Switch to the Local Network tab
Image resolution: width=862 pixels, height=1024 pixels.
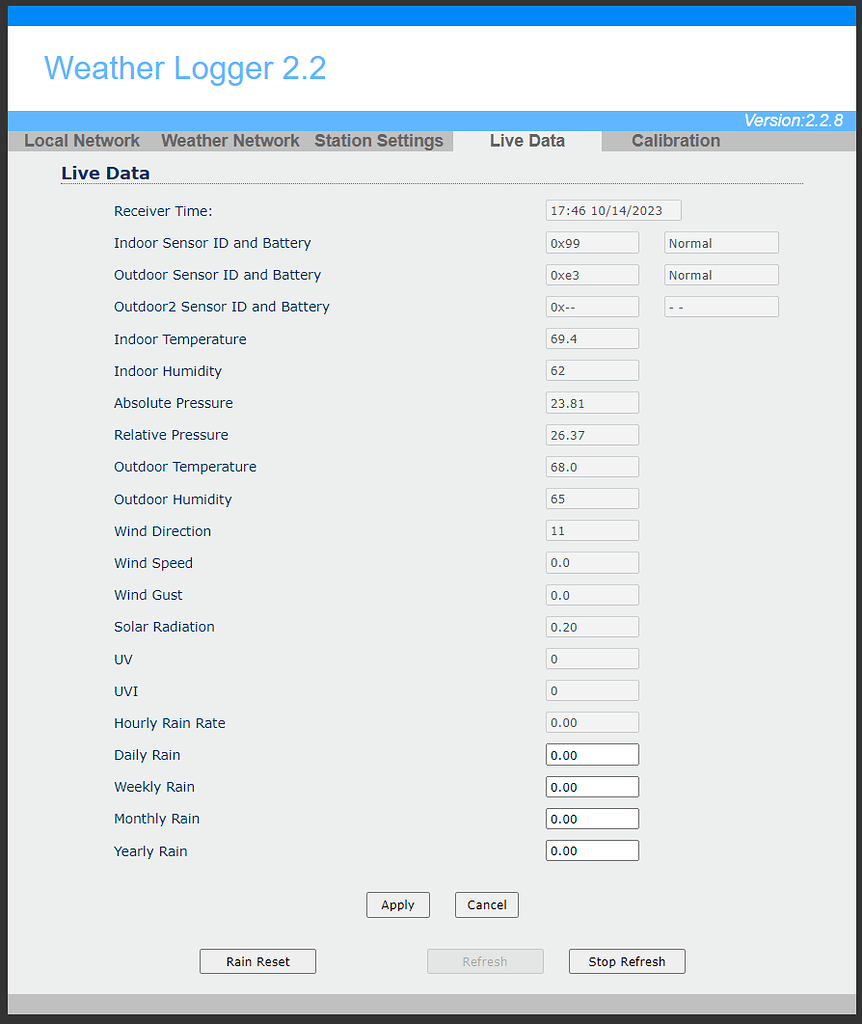click(80, 140)
